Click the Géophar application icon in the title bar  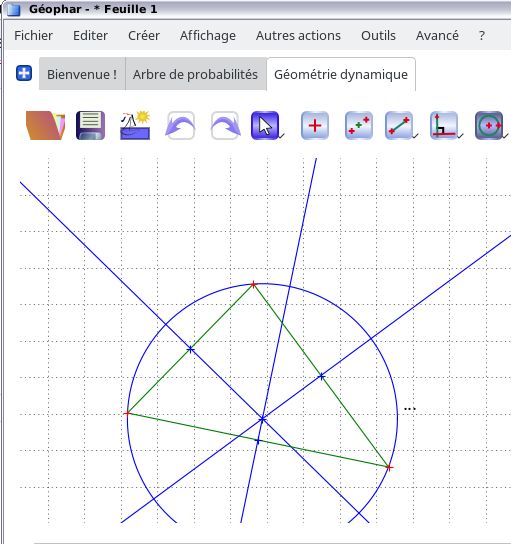14,9
